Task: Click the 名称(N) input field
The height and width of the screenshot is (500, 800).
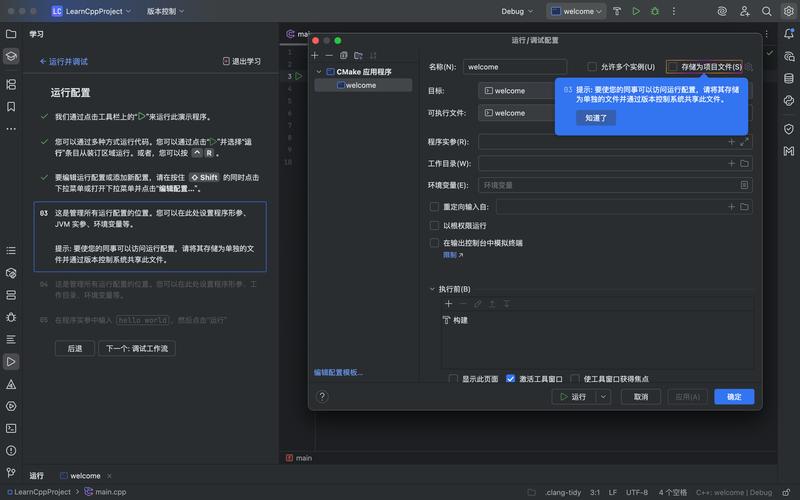Action: coord(515,67)
